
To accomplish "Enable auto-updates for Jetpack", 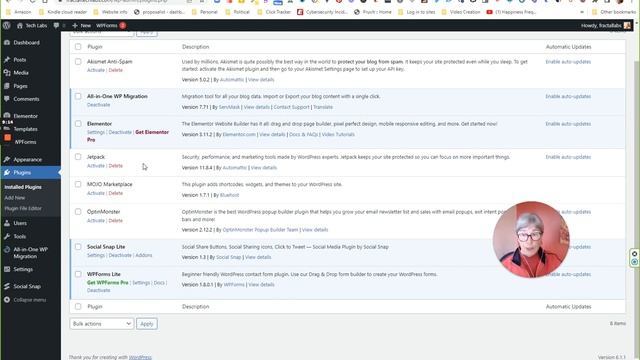I will [x=568, y=157].
